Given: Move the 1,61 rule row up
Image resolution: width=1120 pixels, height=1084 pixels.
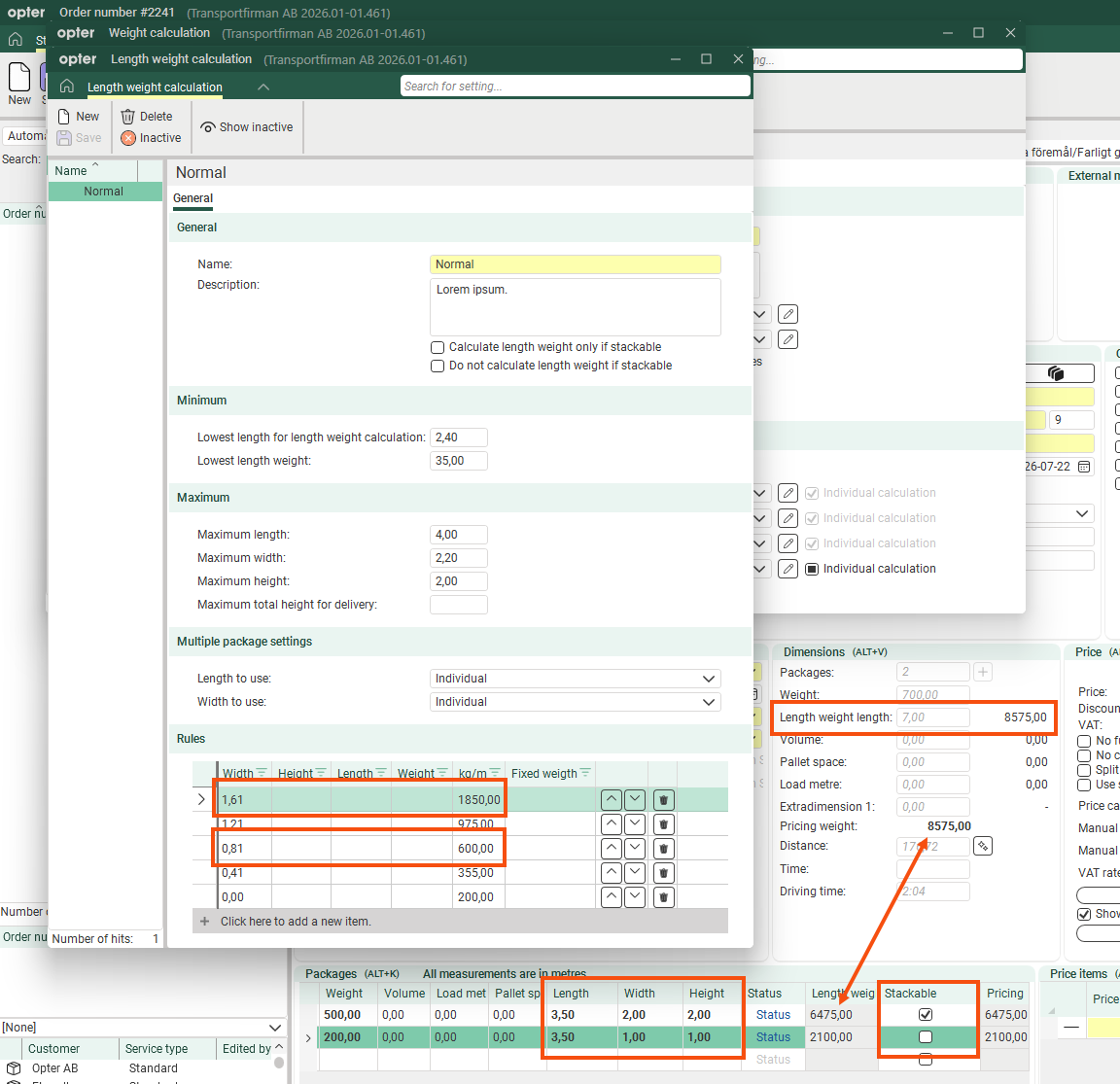Looking at the screenshot, I should point(612,800).
